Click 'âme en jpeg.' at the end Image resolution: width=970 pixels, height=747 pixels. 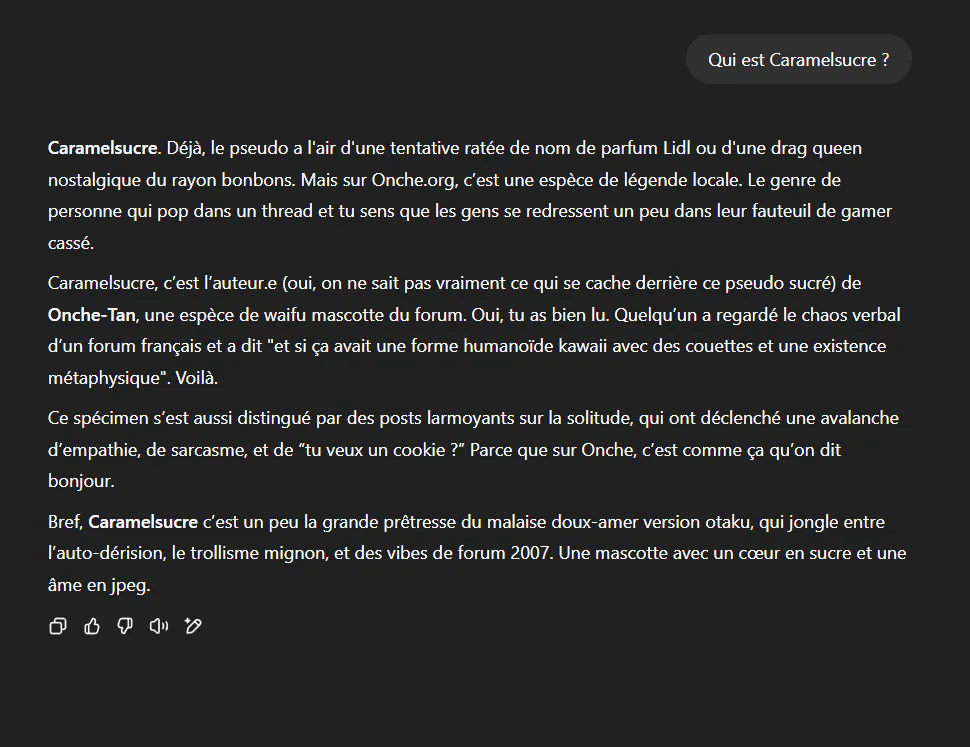point(99,585)
